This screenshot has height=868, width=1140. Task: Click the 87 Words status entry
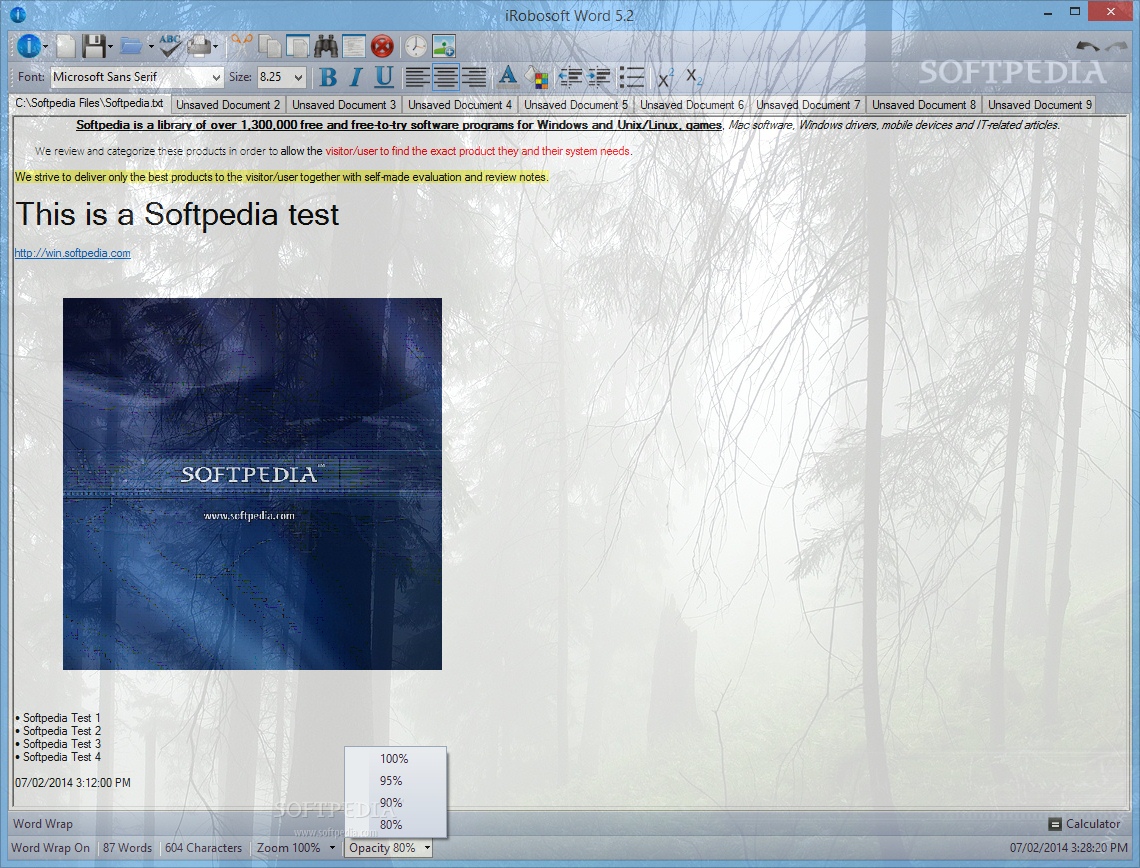click(x=127, y=848)
